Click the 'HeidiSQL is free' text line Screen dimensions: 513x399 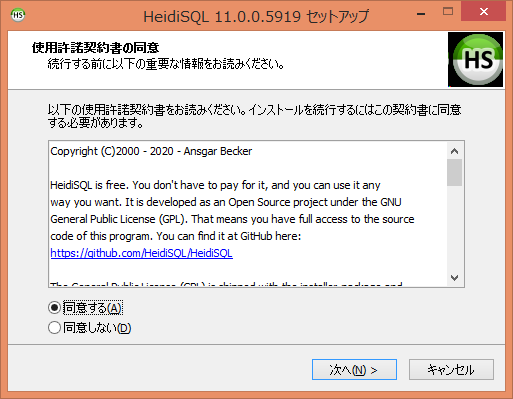(215, 185)
